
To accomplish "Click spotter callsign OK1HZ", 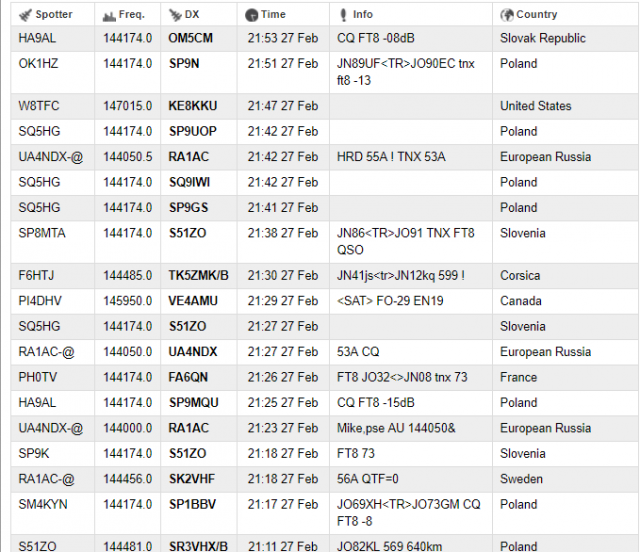I will click(39, 63).
